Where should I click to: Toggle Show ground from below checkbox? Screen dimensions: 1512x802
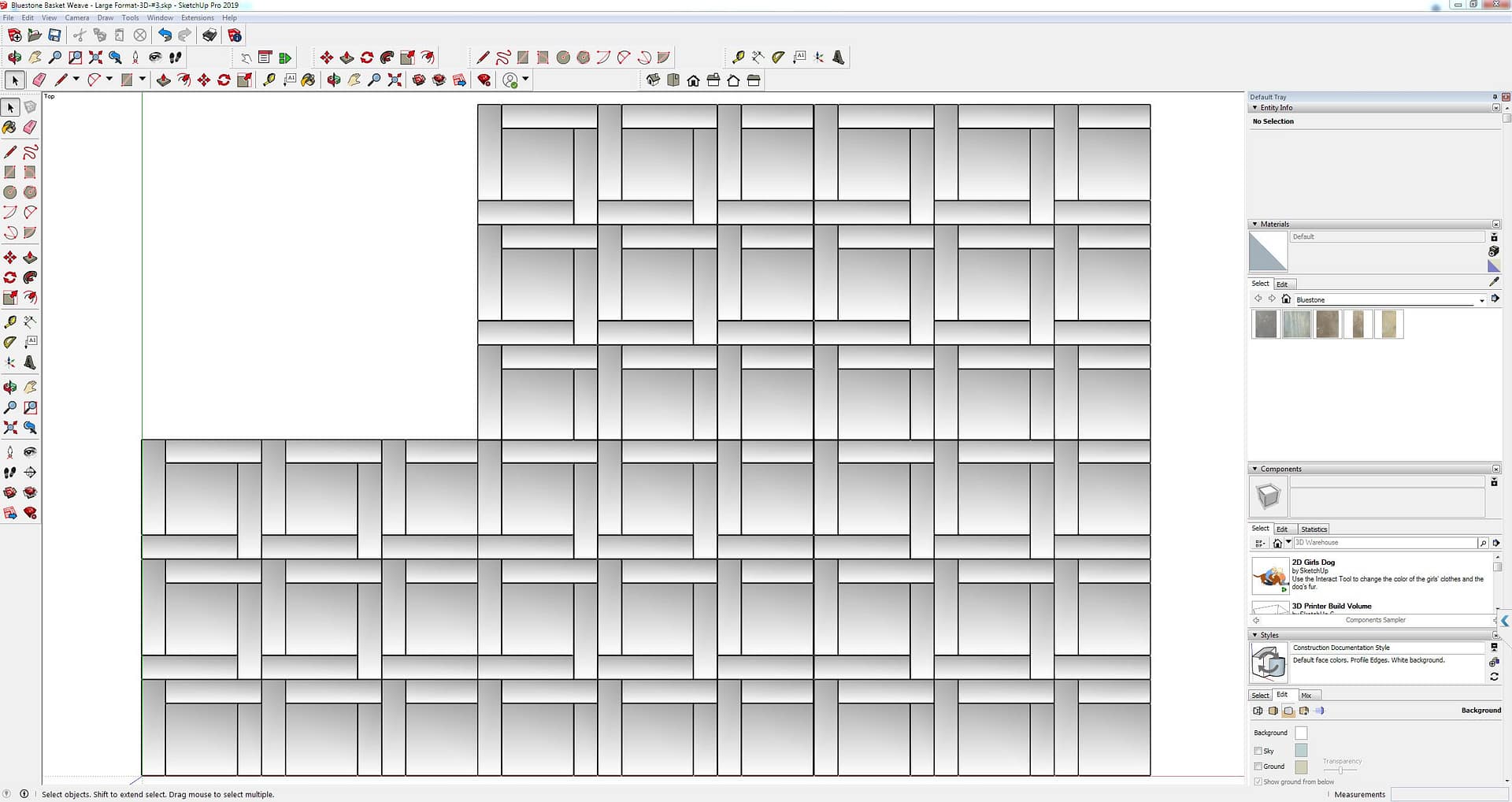coord(1258,782)
